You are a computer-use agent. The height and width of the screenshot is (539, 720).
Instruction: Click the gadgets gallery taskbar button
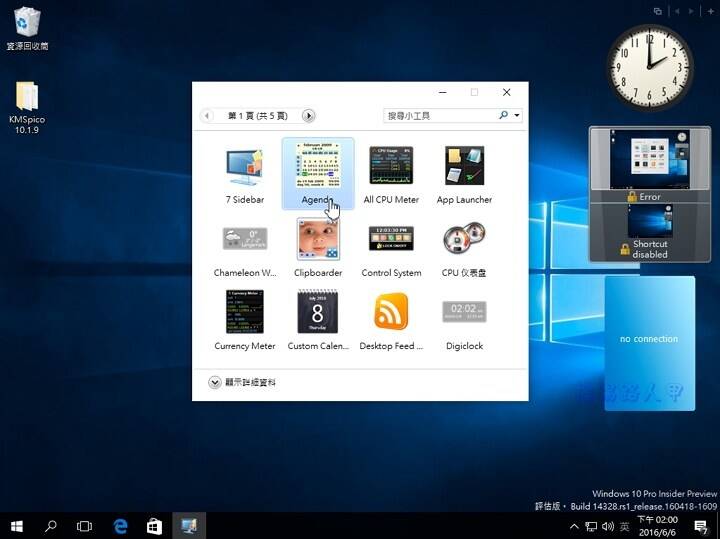tap(189, 526)
